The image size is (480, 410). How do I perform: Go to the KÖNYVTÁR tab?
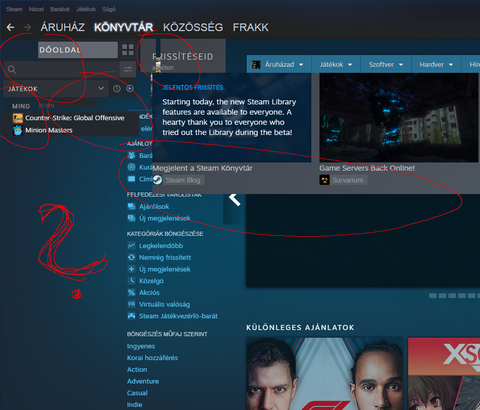click(123, 27)
